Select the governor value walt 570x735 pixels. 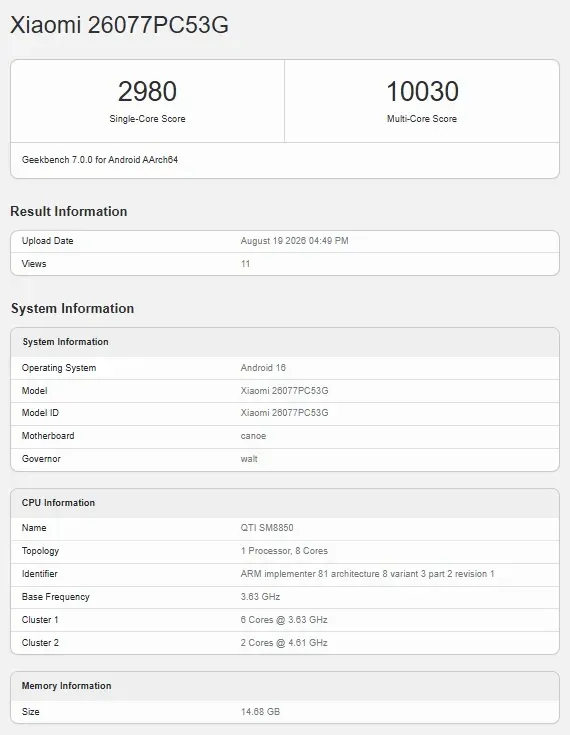tap(249, 459)
